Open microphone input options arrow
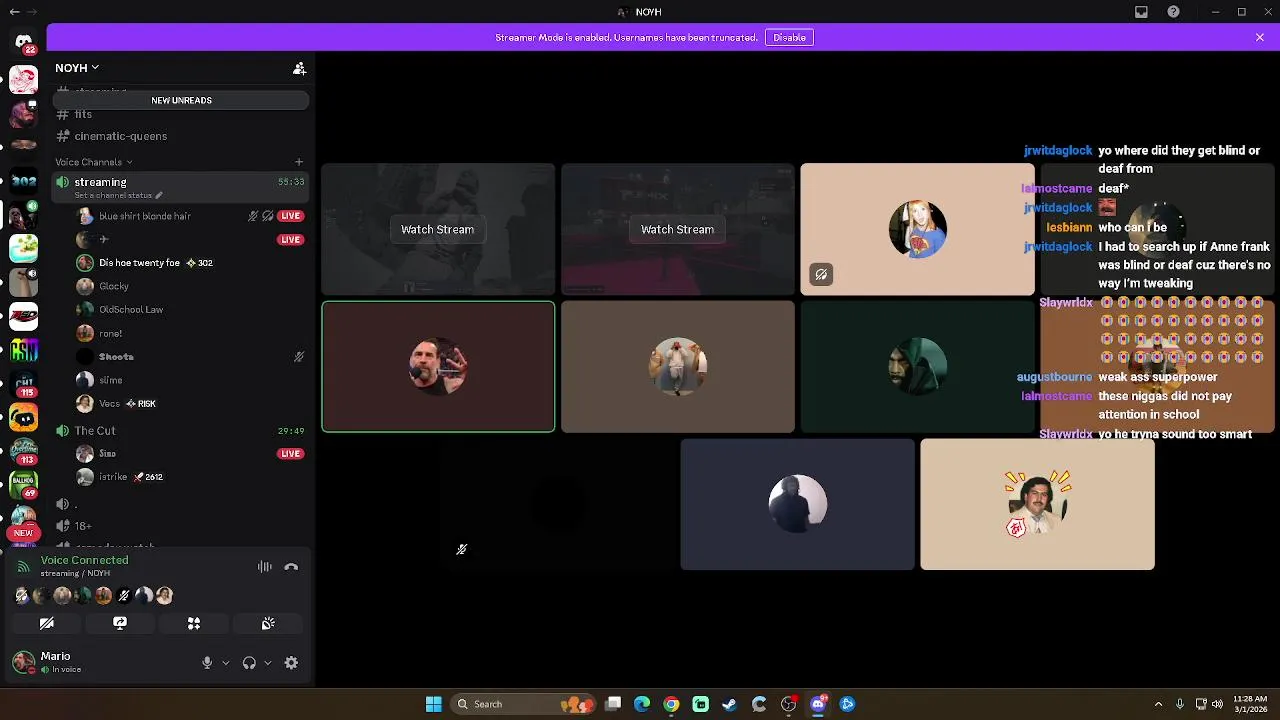Screen dimensions: 1280x720 (x=225, y=663)
